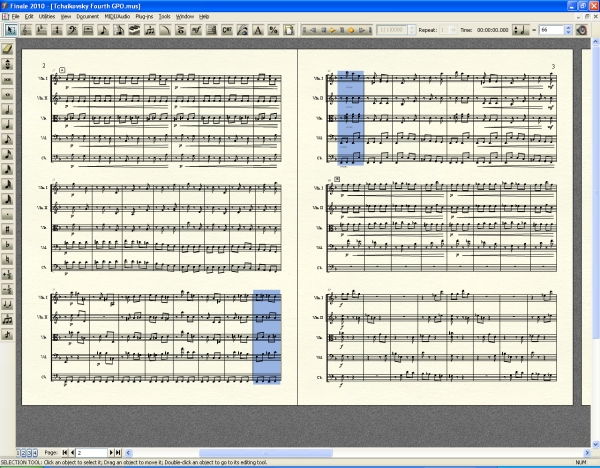Choose the grace note tool
This screenshot has height=468, width=600.
click(x=7, y=334)
